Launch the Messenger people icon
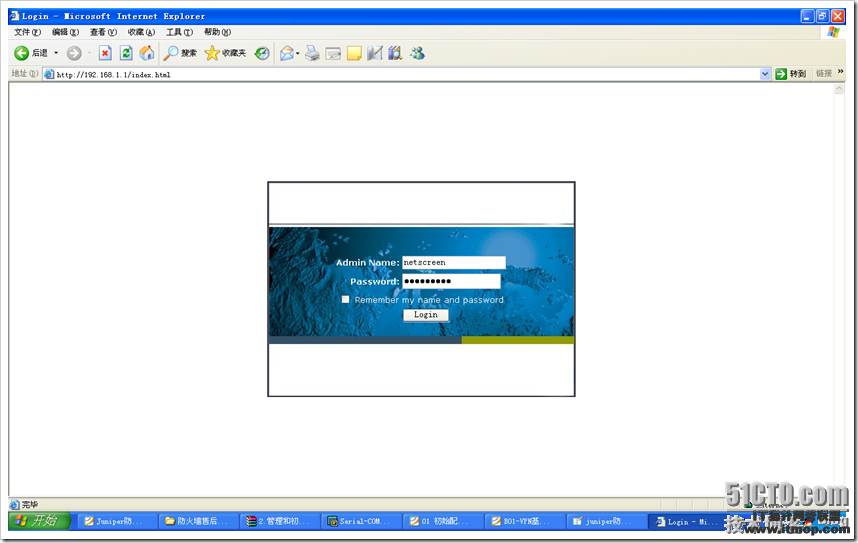 pos(417,53)
